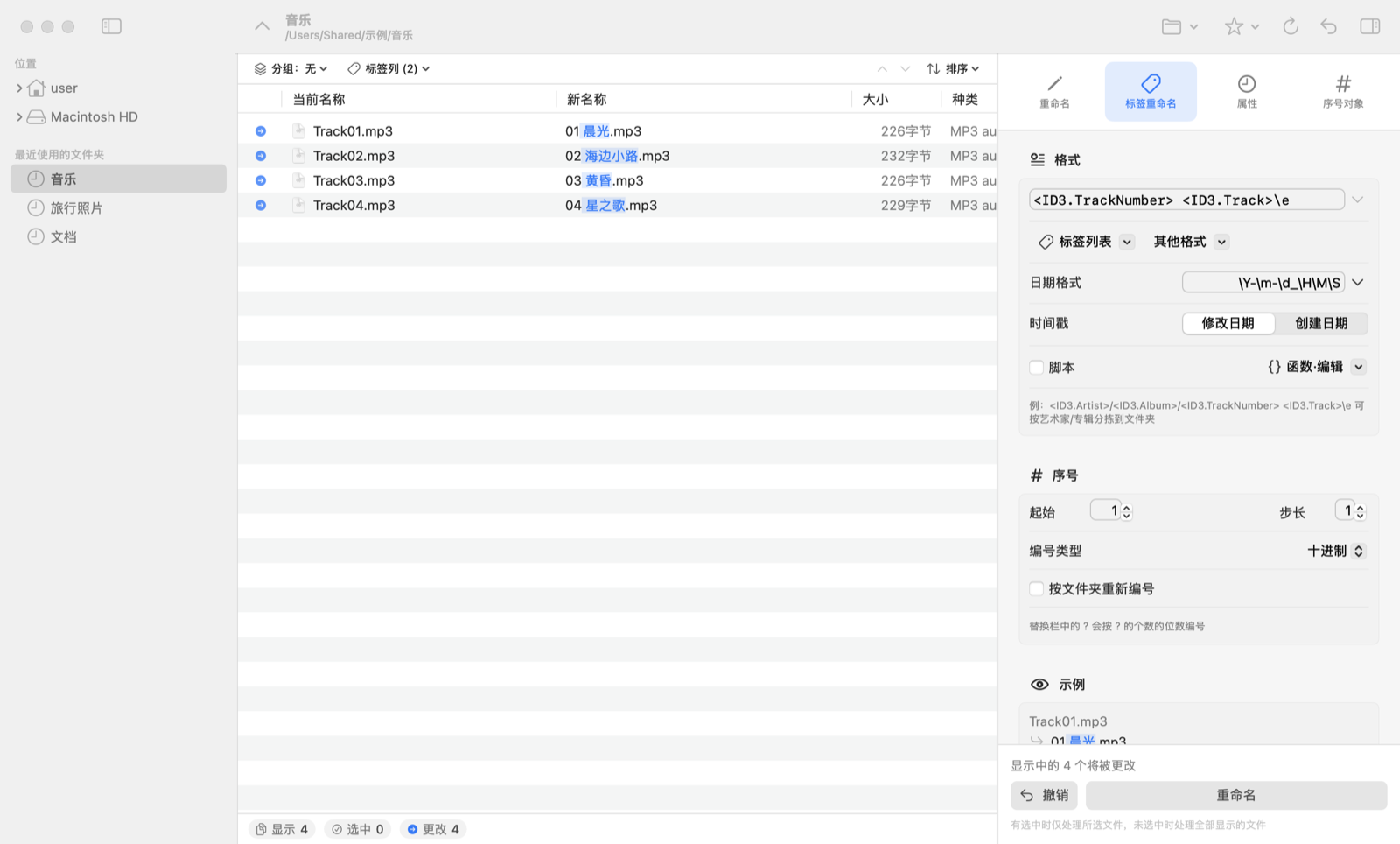Expand the user location in sidebar
The width and height of the screenshot is (1400, 844).
[x=19, y=88]
